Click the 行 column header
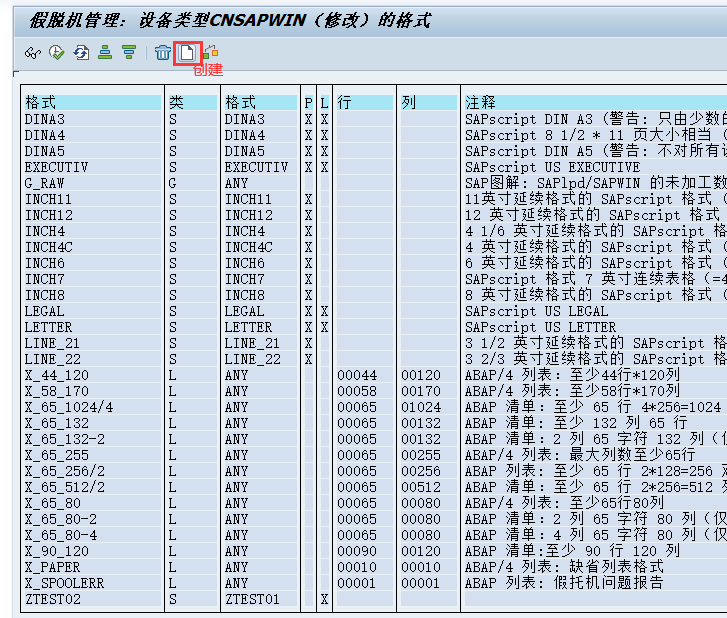727x618 pixels. tap(365, 103)
